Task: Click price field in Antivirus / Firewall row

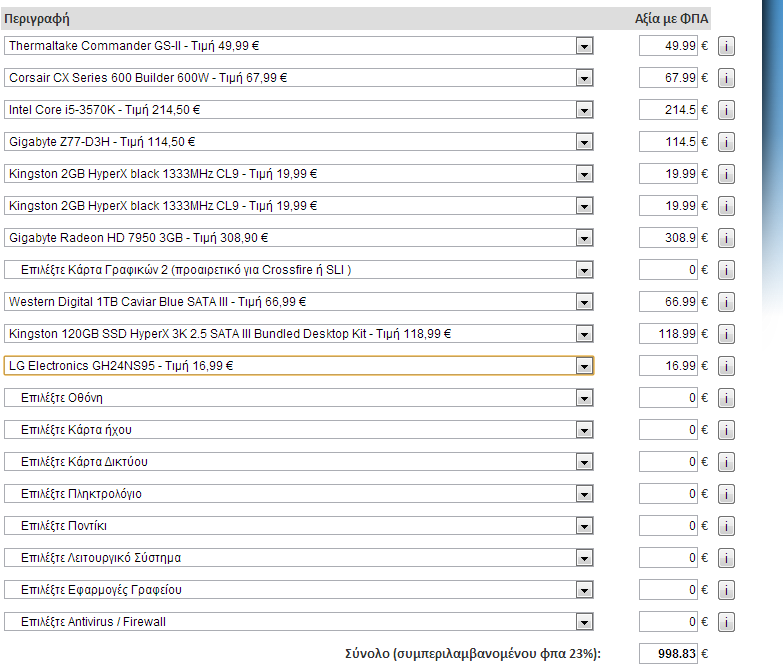Action: point(668,622)
